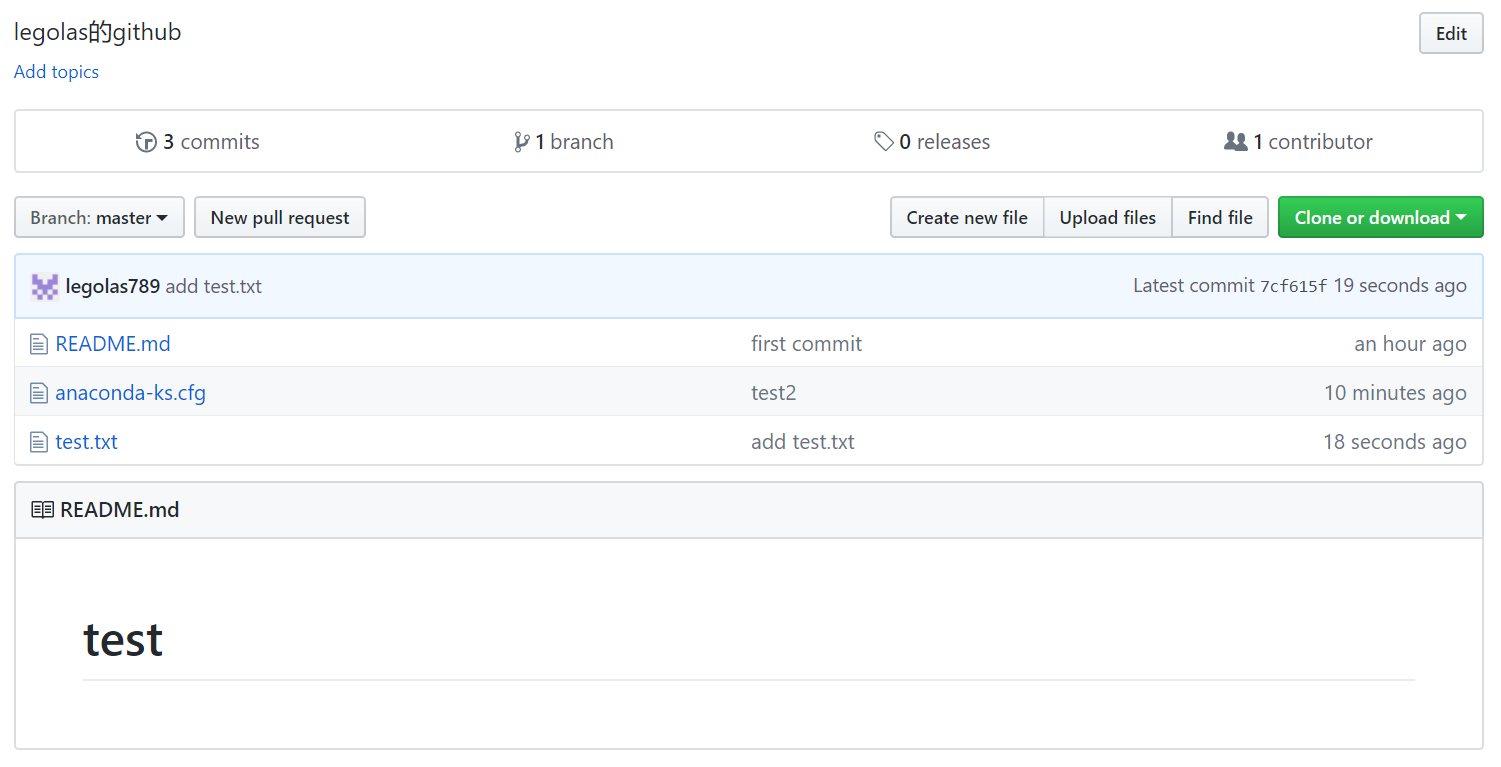
Task: Click the 'legolas的github' description text
Action: pos(98,33)
